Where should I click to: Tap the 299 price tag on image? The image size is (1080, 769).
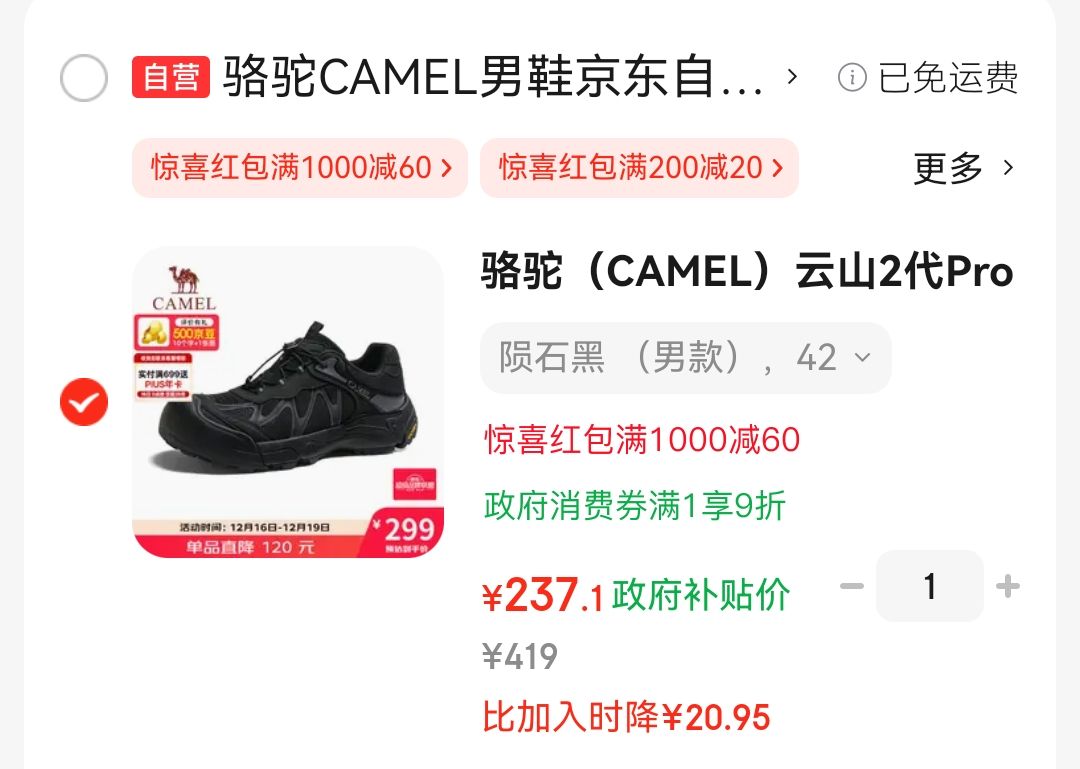coord(405,532)
